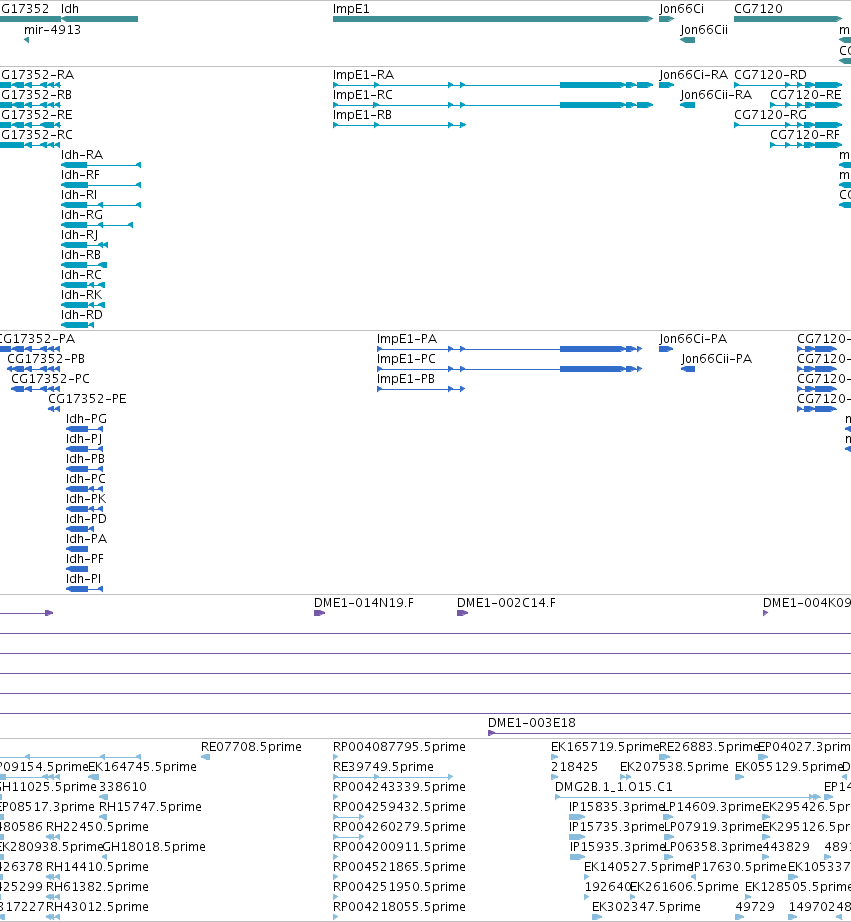Click protein Jon66Cii-PA label
Viewport: 851px width, 922px height.
pyautogui.click(x=717, y=359)
